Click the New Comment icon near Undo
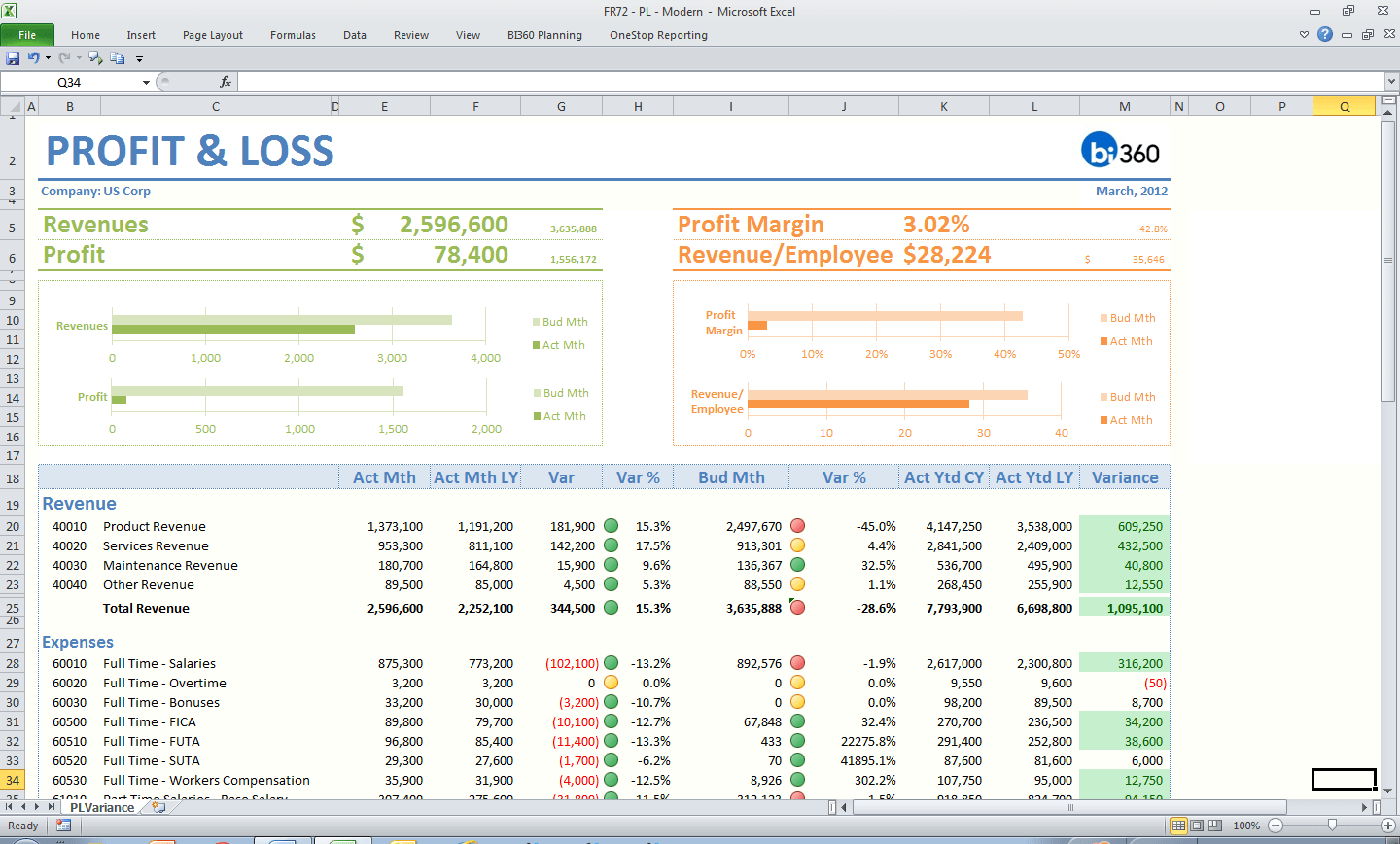 coord(94,58)
